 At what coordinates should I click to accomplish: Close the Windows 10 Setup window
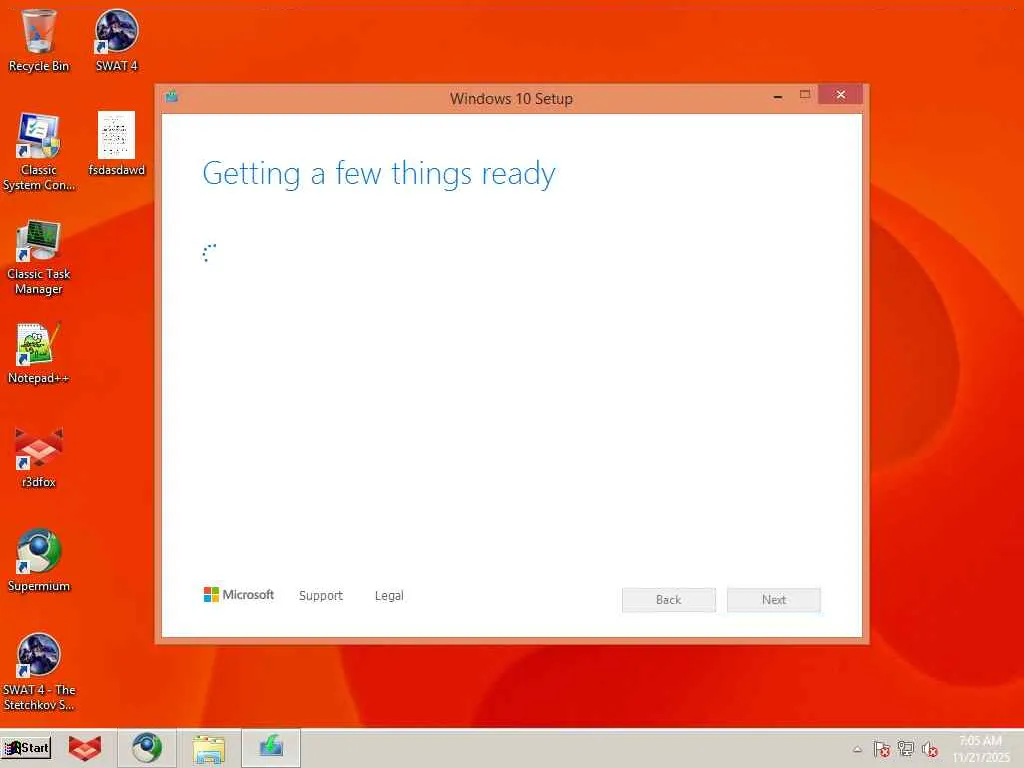[x=840, y=95]
